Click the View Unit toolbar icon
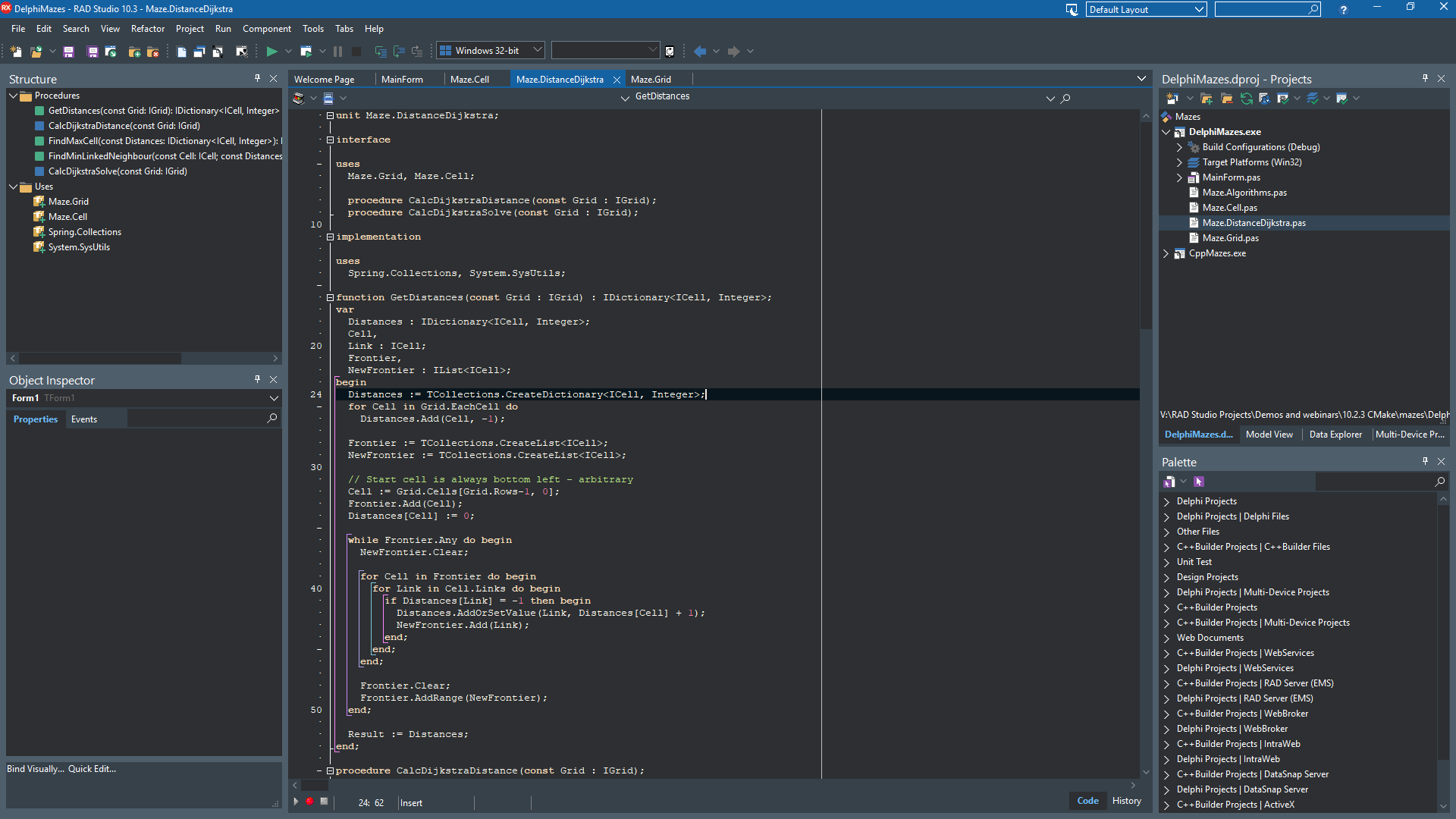Screen dimensions: 1456x819 pos(181,52)
